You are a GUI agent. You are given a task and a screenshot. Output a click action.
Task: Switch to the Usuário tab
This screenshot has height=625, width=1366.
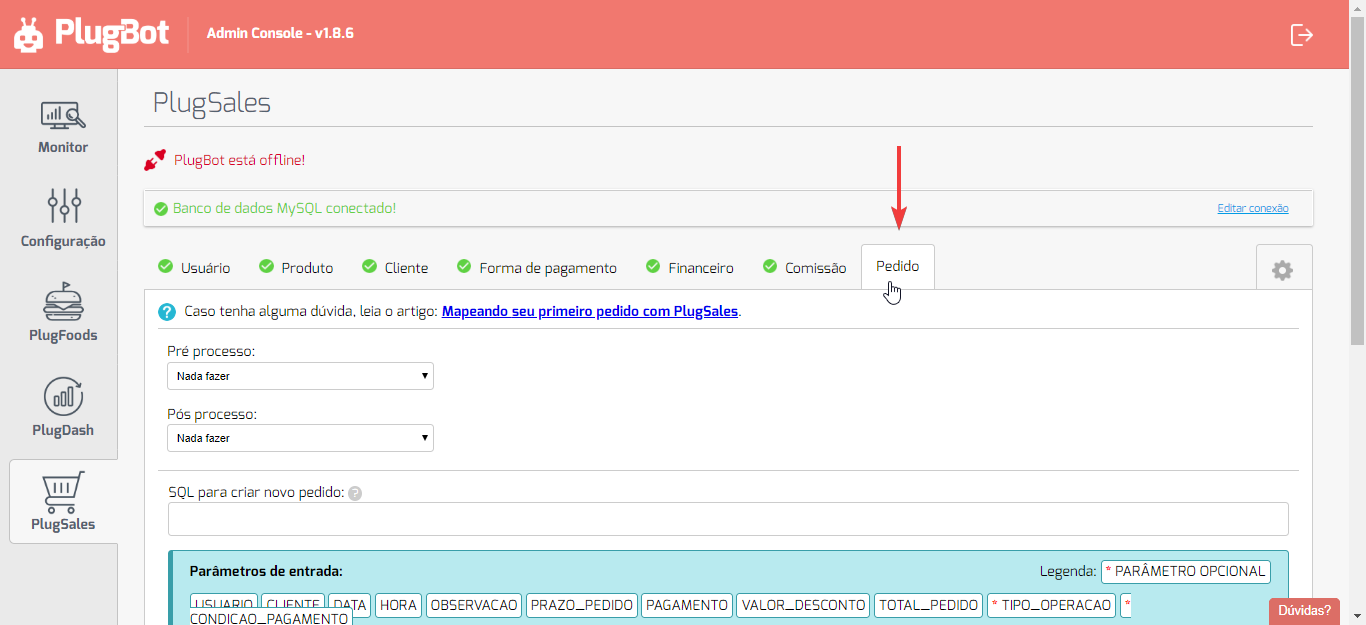click(x=194, y=267)
